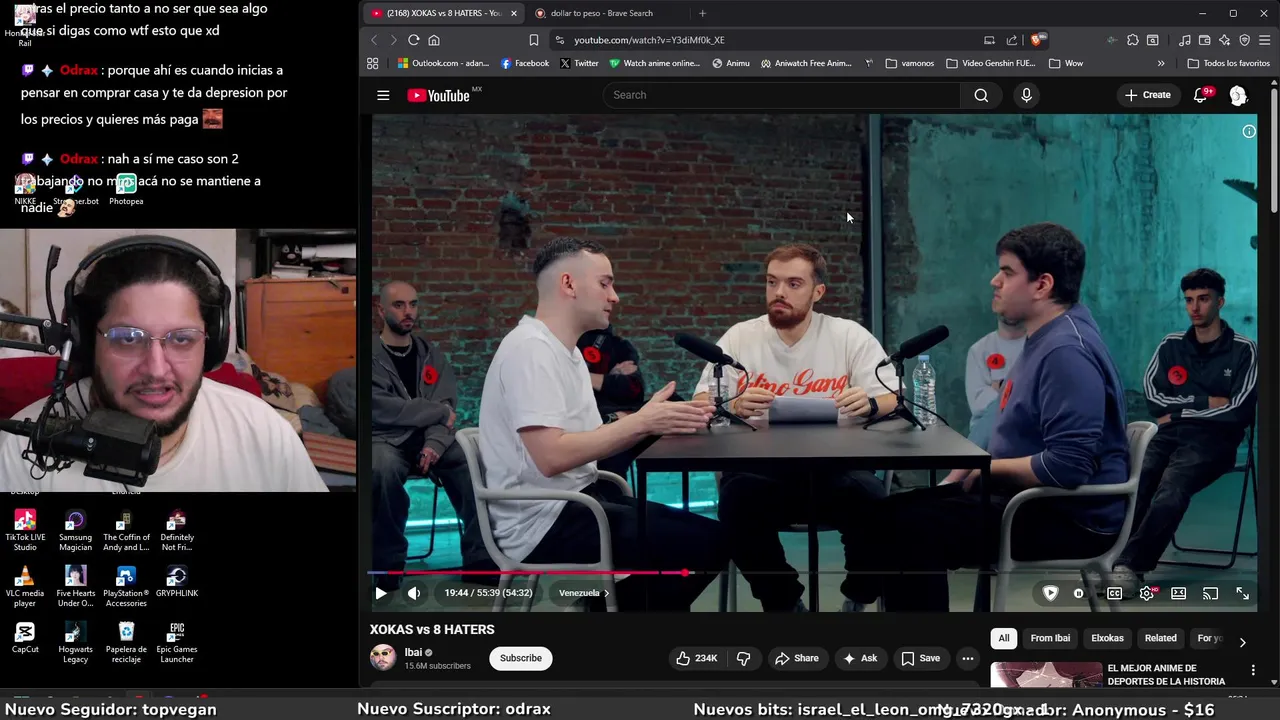Click the shield icon in player controls
Image resolution: width=1280 pixels, height=720 pixels.
(x=1050, y=593)
